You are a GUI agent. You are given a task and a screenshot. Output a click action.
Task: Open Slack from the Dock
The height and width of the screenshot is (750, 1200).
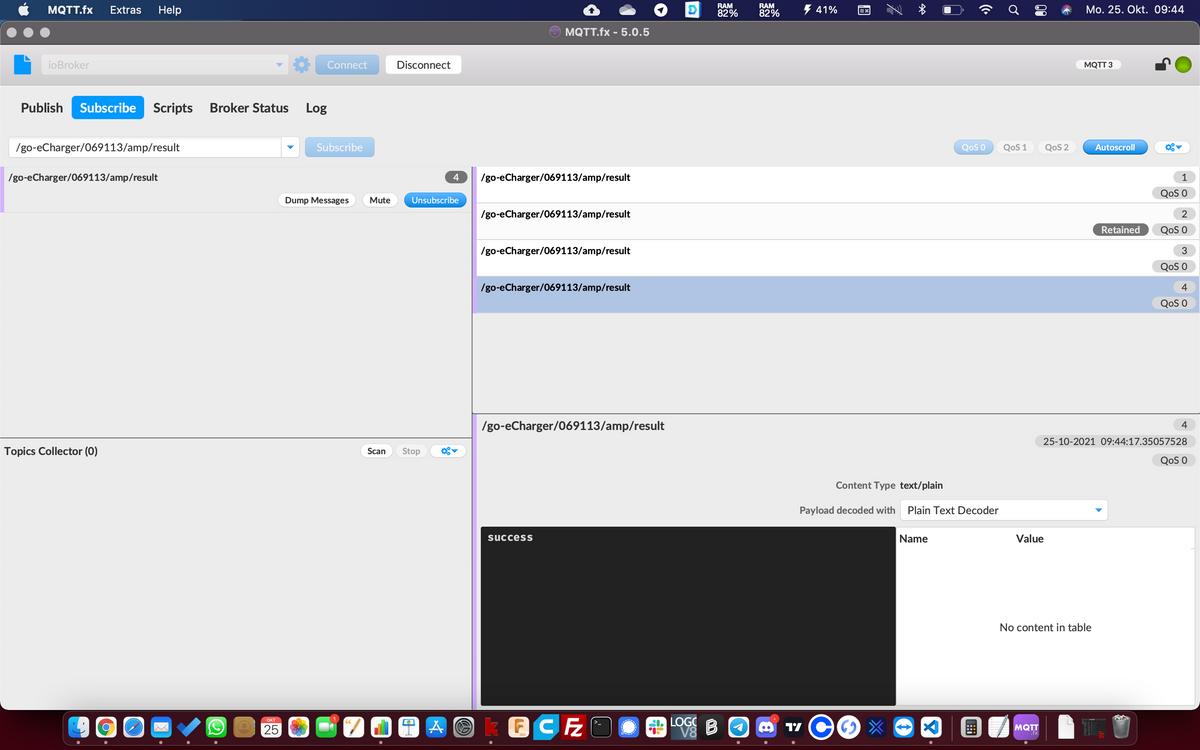656,727
